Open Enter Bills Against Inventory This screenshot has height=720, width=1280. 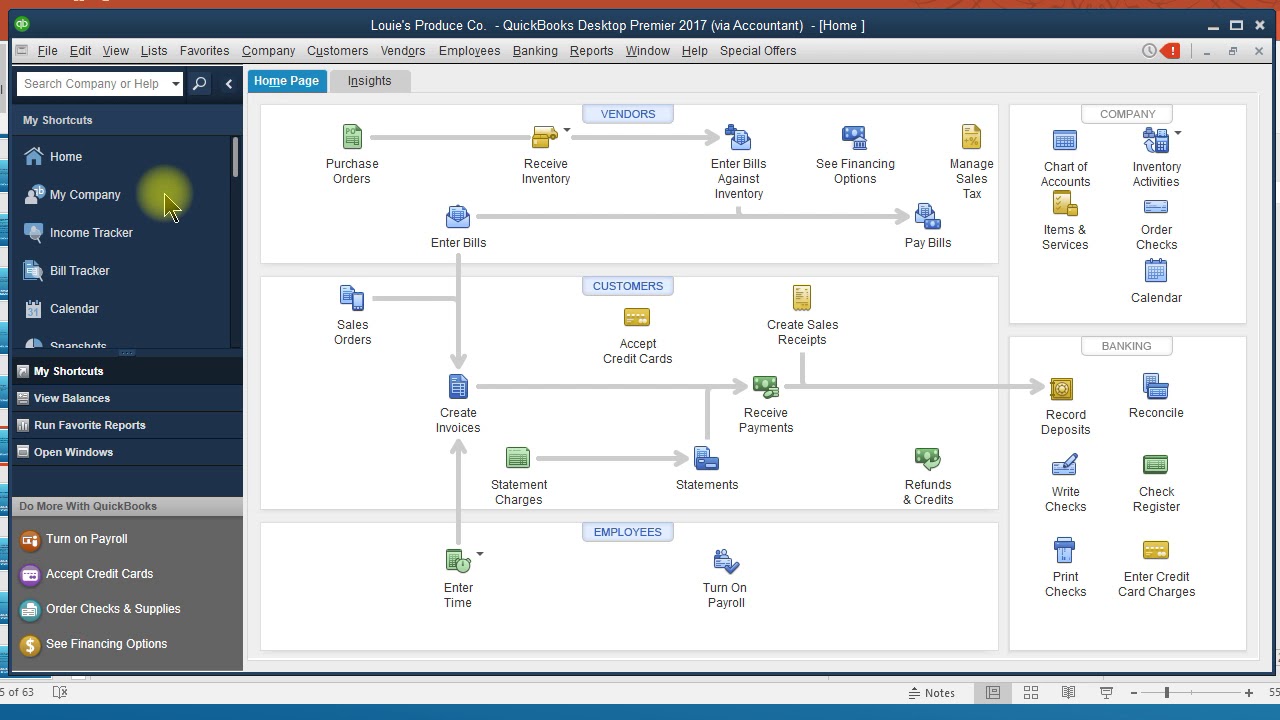tap(738, 137)
